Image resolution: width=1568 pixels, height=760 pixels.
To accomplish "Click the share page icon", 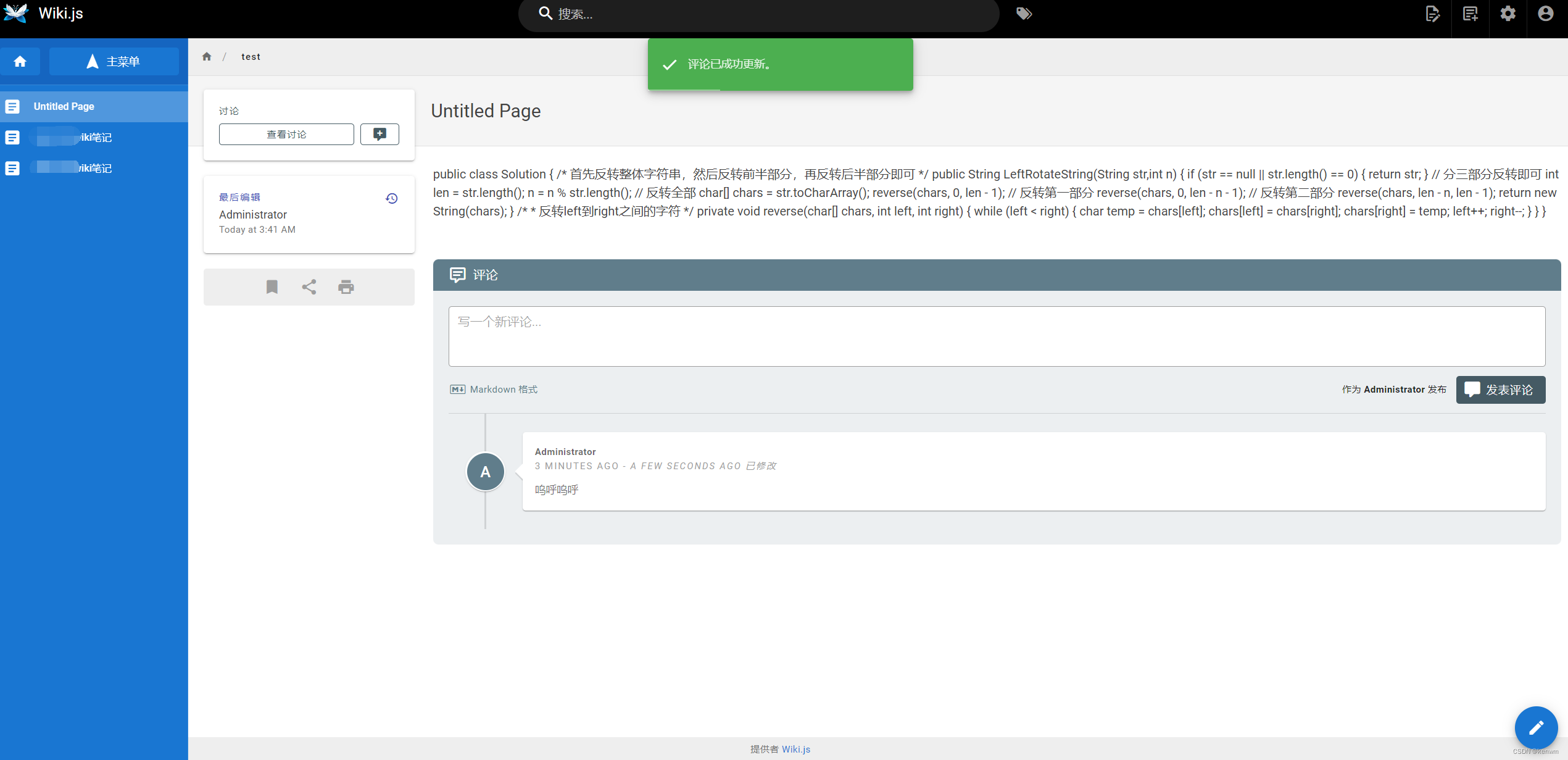I will (x=309, y=287).
